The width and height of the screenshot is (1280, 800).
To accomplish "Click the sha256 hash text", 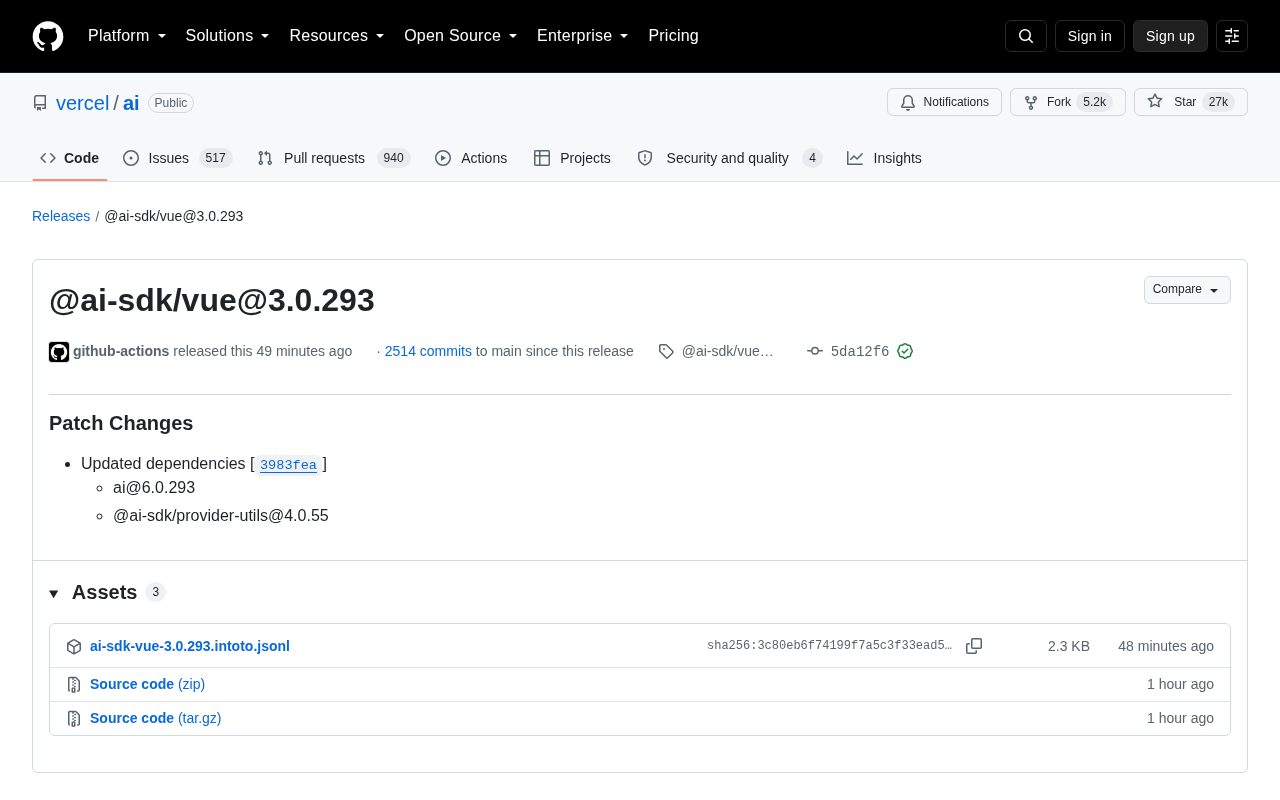I will [830, 646].
